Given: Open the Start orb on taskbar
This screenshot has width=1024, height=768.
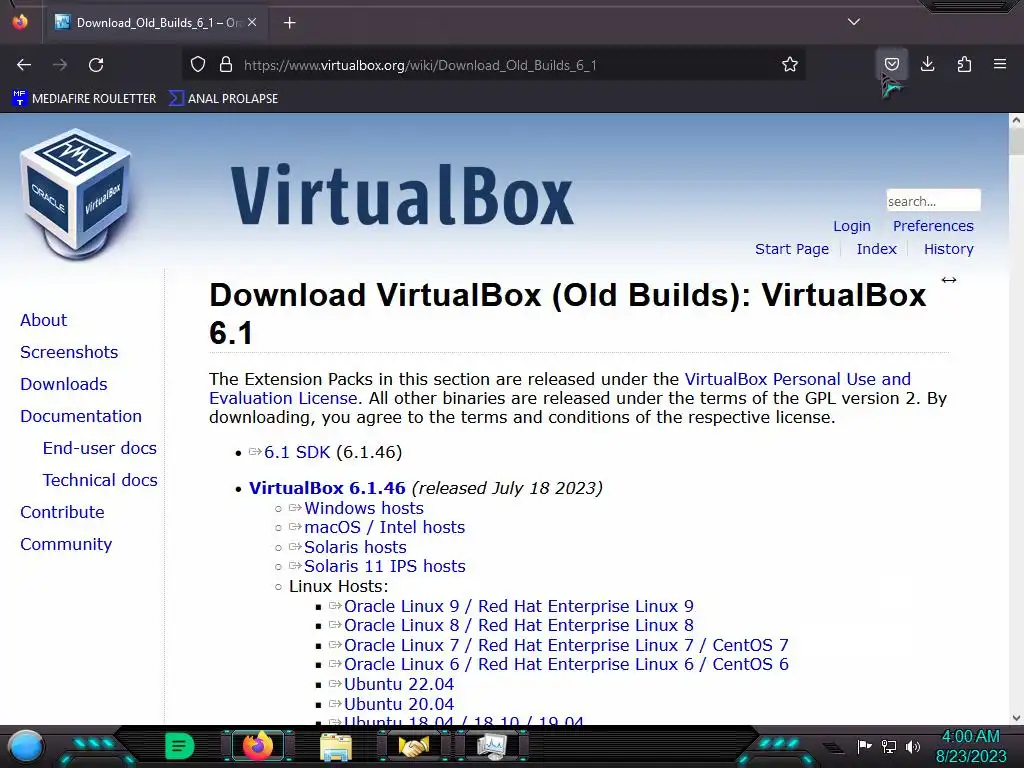Looking at the screenshot, I should (25, 746).
